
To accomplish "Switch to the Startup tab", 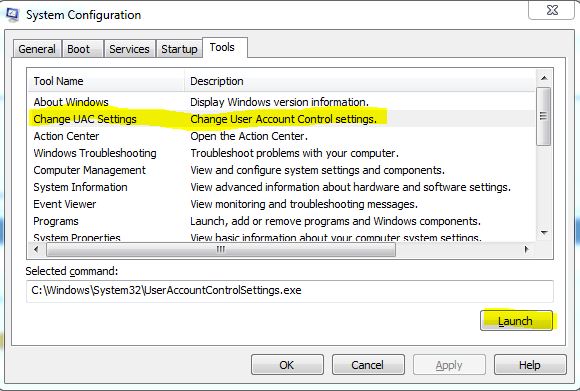I will click(179, 49).
